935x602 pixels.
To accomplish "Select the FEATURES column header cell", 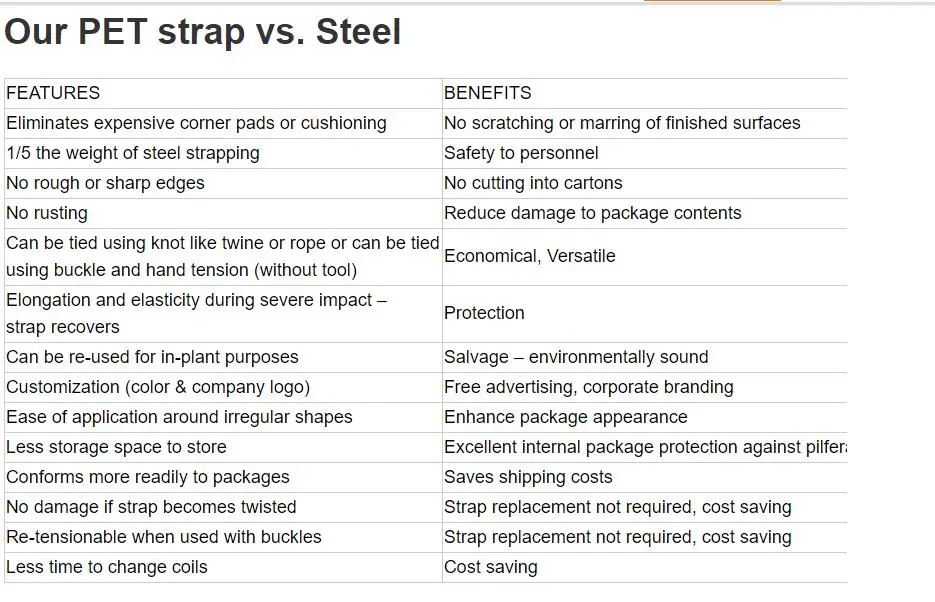I will click(223, 93).
